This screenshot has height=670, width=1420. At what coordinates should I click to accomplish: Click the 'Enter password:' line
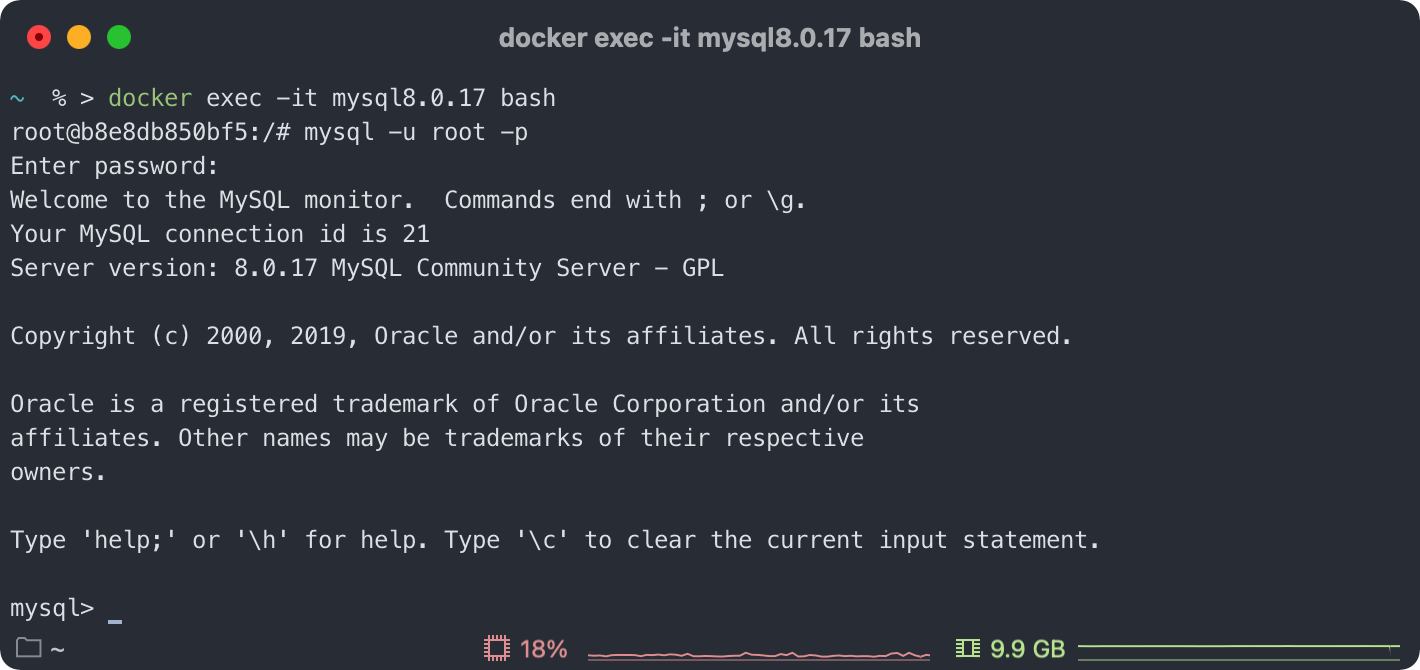click(115, 166)
